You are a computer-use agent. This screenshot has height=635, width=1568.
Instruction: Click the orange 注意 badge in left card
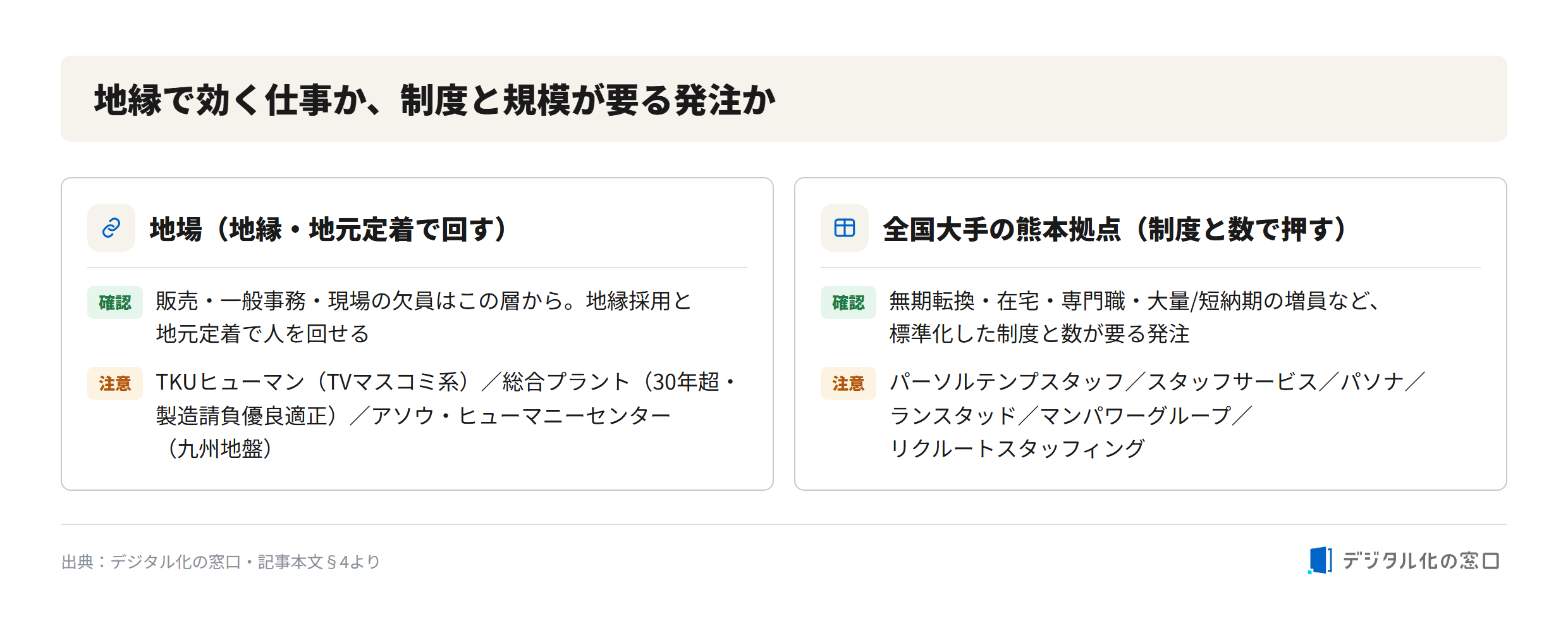coord(115,383)
